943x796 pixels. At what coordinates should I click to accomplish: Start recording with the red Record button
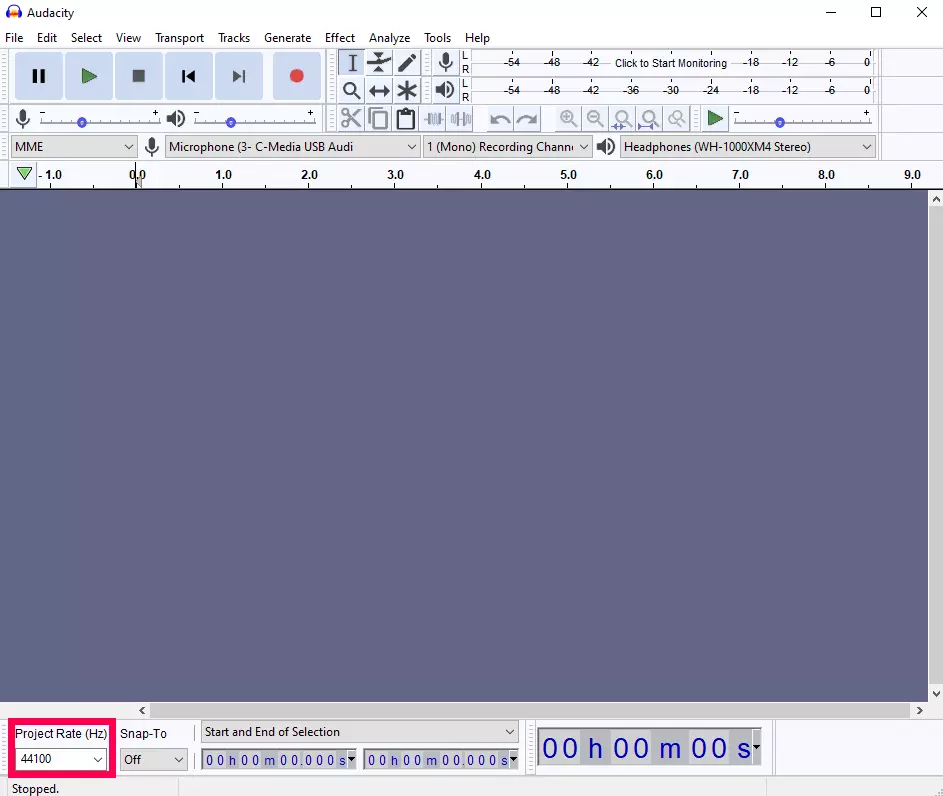(296, 76)
